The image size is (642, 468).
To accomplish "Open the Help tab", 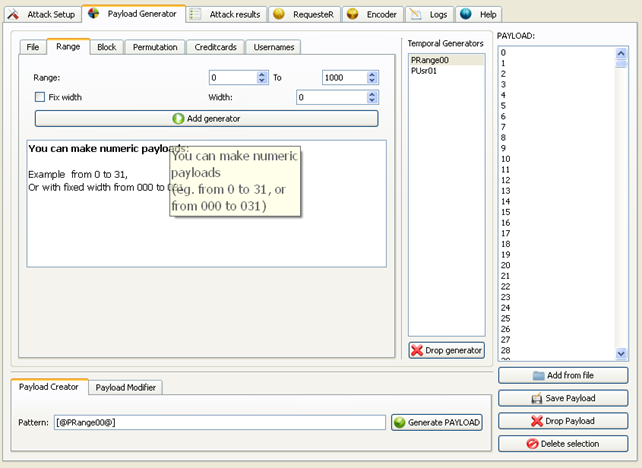I will pos(479,14).
